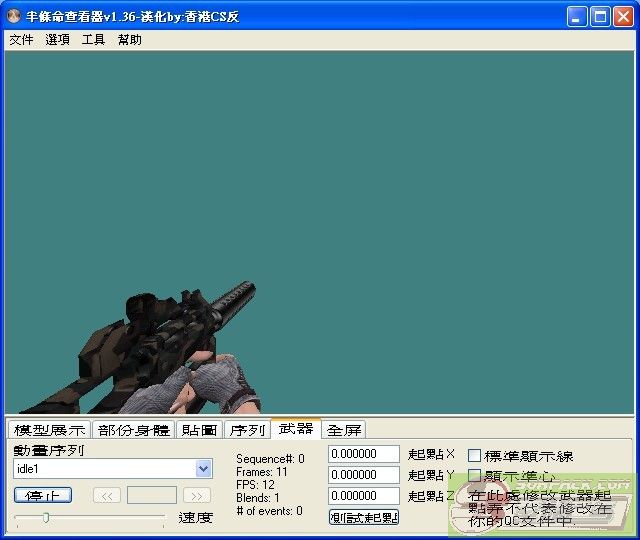
Task: Switch to the 全屏 tab
Action: point(344,430)
